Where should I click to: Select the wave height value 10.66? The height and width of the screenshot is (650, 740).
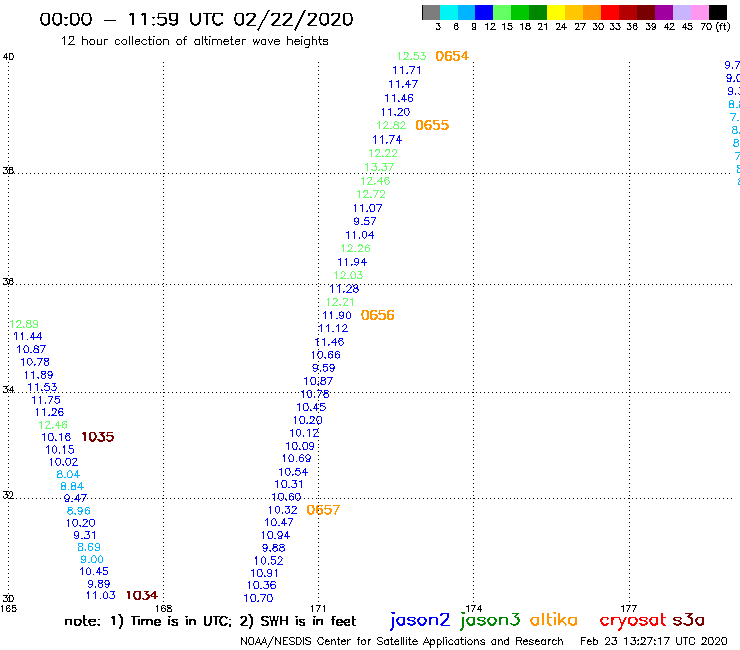point(325,355)
